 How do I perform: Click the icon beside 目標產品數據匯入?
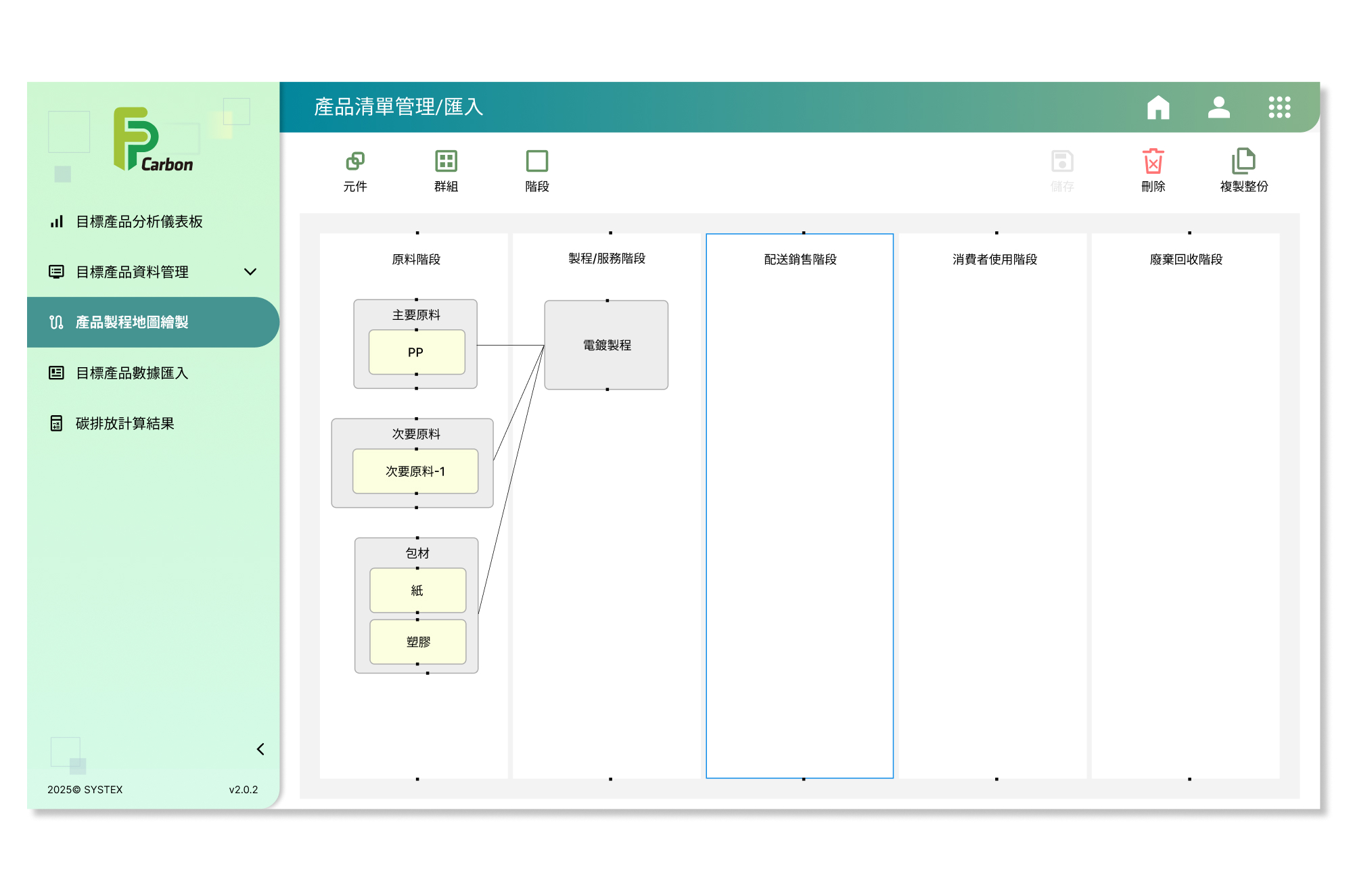pyautogui.click(x=57, y=373)
